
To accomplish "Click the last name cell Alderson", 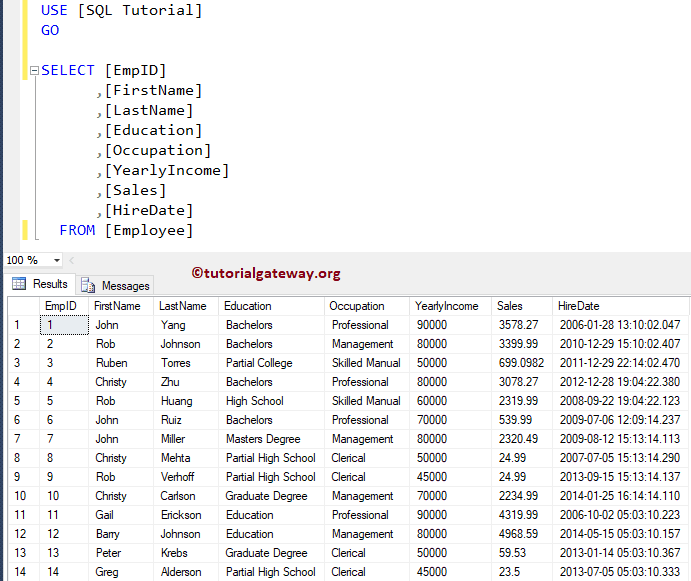I will click(x=186, y=572).
